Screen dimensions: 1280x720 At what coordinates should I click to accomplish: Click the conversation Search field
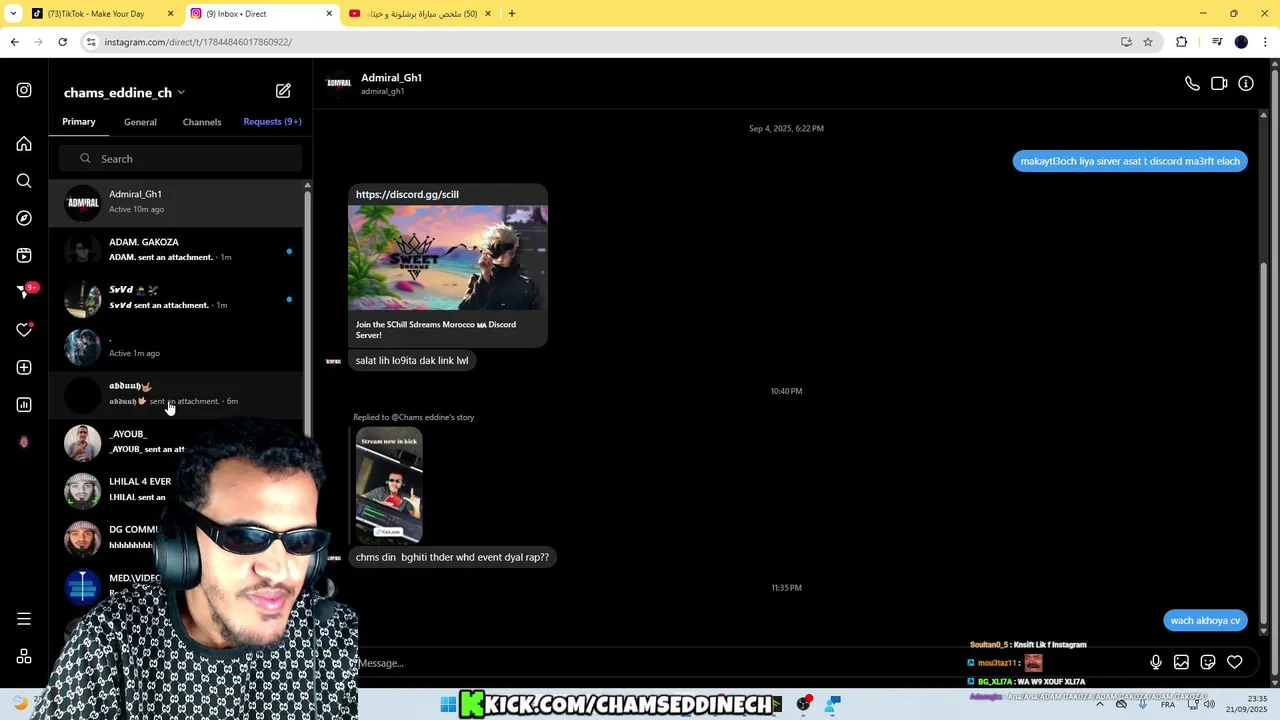click(180, 159)
